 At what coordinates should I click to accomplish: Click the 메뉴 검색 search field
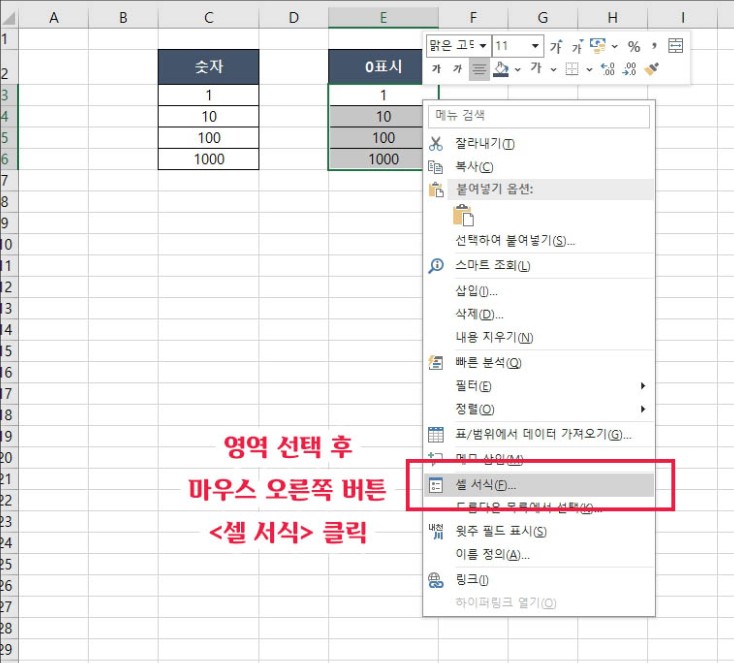[x=540, y=116]
